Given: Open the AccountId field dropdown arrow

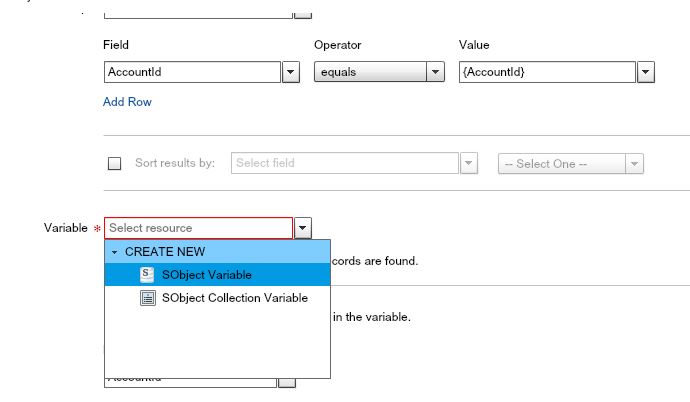Looking at the screenshot, I should pos(291,72).
